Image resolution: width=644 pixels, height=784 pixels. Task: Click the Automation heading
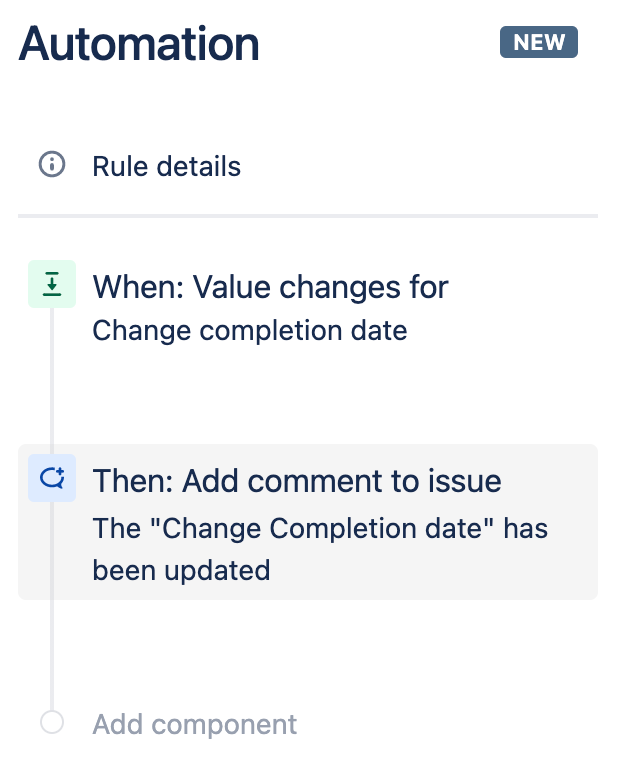139,44
